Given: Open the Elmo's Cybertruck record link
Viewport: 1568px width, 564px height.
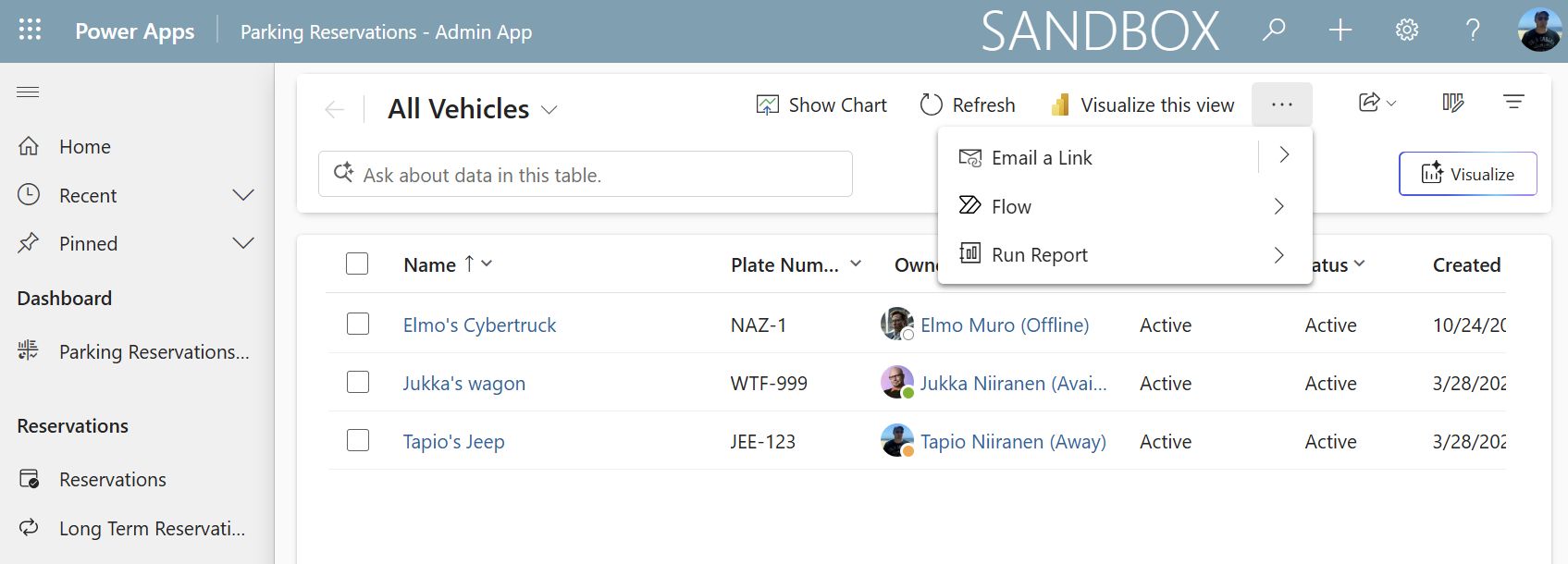Looking at the screenshot, I should 479,325.
